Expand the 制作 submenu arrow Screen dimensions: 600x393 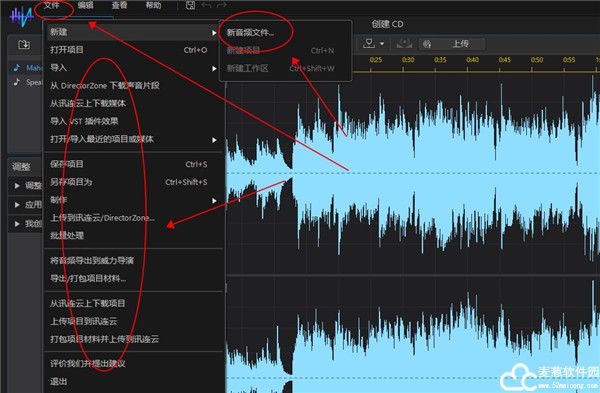coord(214,201)
